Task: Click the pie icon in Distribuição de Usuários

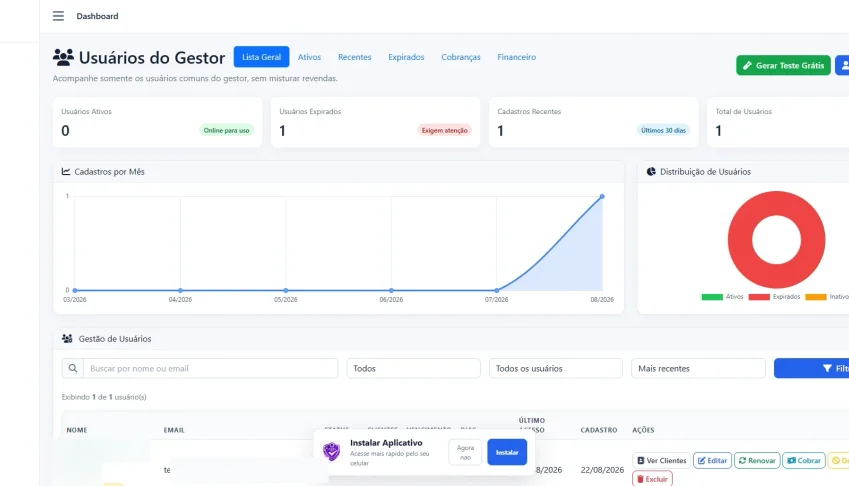Action: click(651, 172)
